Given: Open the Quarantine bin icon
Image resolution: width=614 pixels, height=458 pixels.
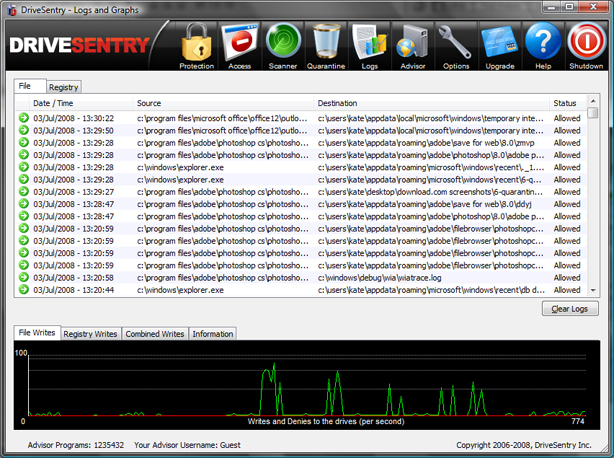Looking at the screenshot, I should click(x=326, y=46).
